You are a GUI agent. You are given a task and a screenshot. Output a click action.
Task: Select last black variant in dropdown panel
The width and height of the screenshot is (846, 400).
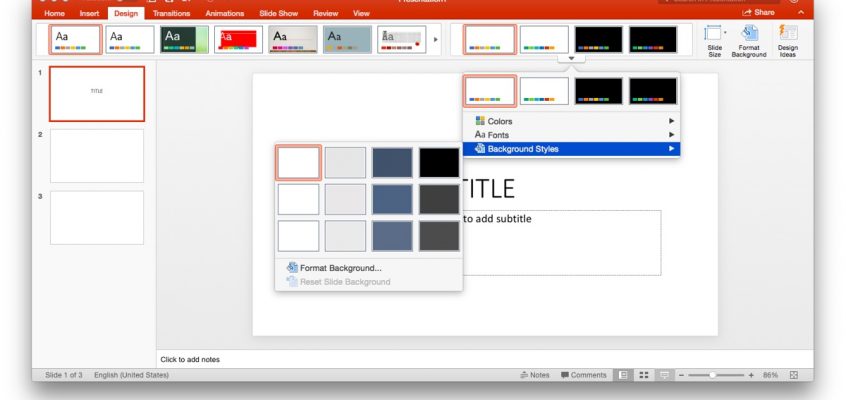pyautogui.click(x=653, y=91)
